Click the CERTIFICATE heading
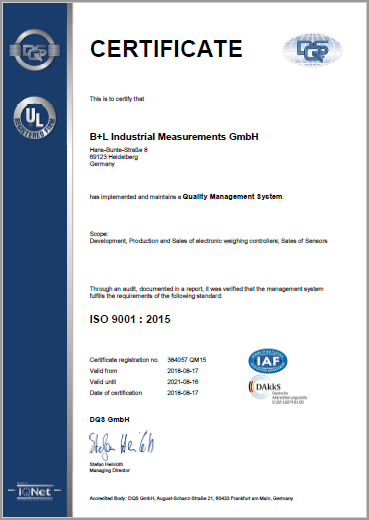This screenshot has width=369, height=520. tap(166, 49)
